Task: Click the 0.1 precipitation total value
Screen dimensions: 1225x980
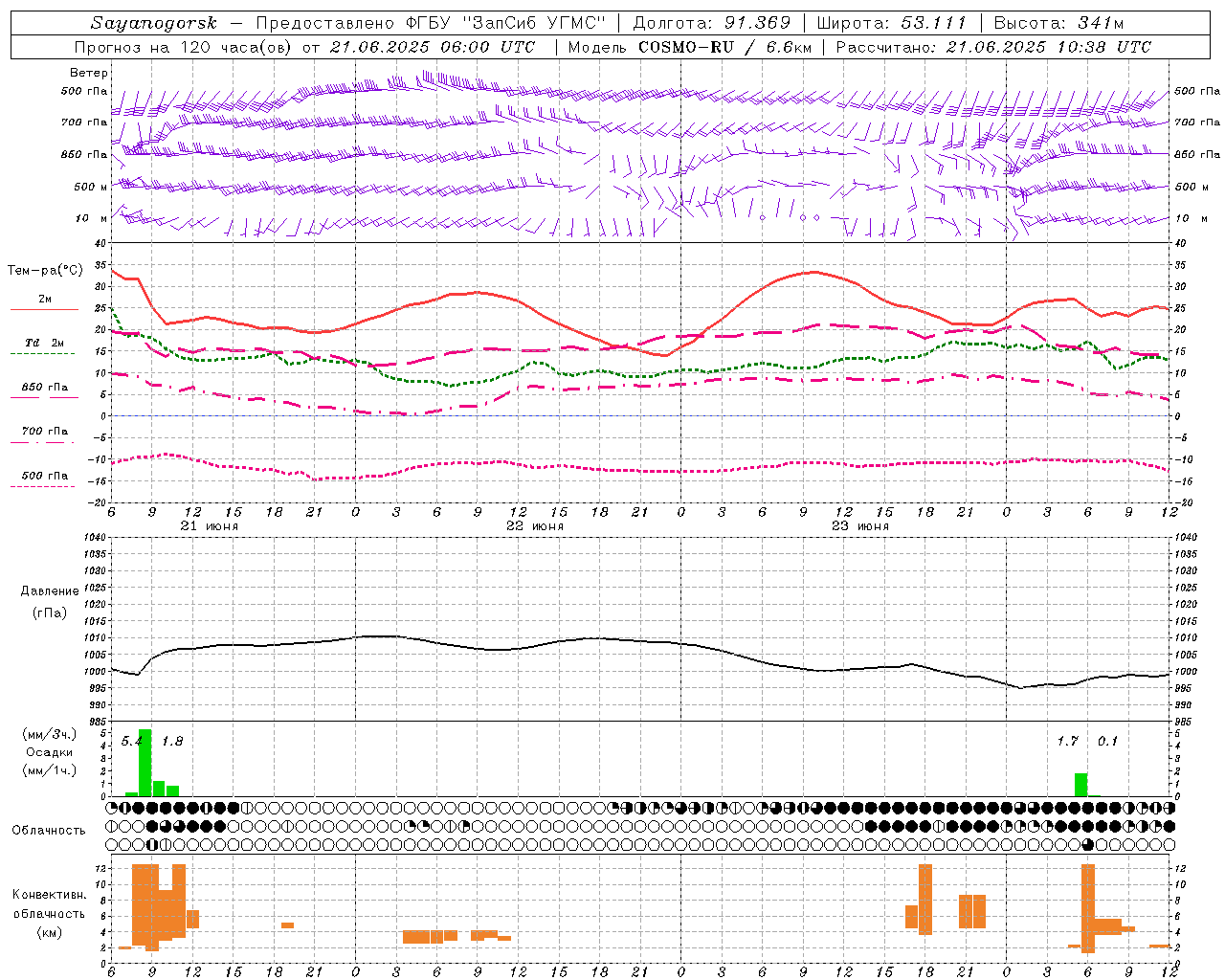Action: point(1107,741)
